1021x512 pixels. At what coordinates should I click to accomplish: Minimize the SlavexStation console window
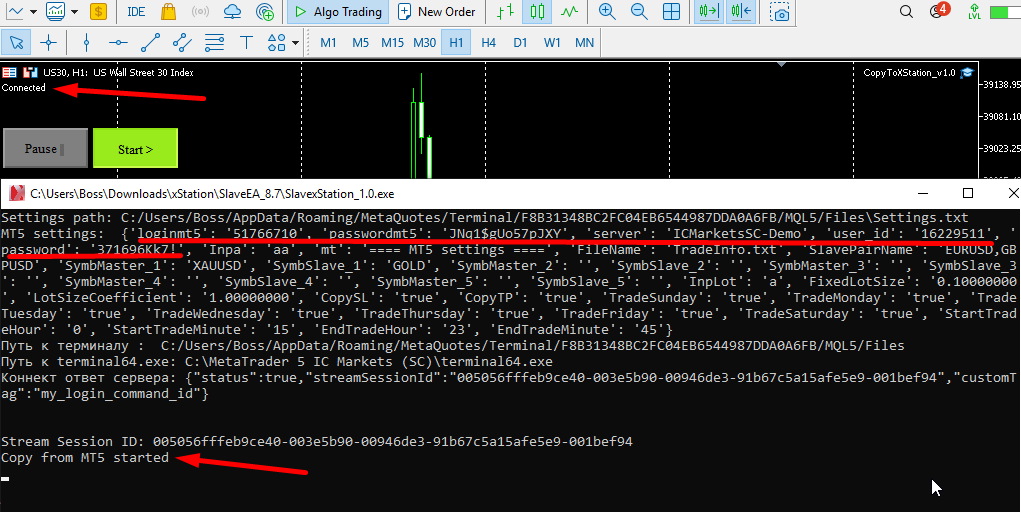(922, 193)
